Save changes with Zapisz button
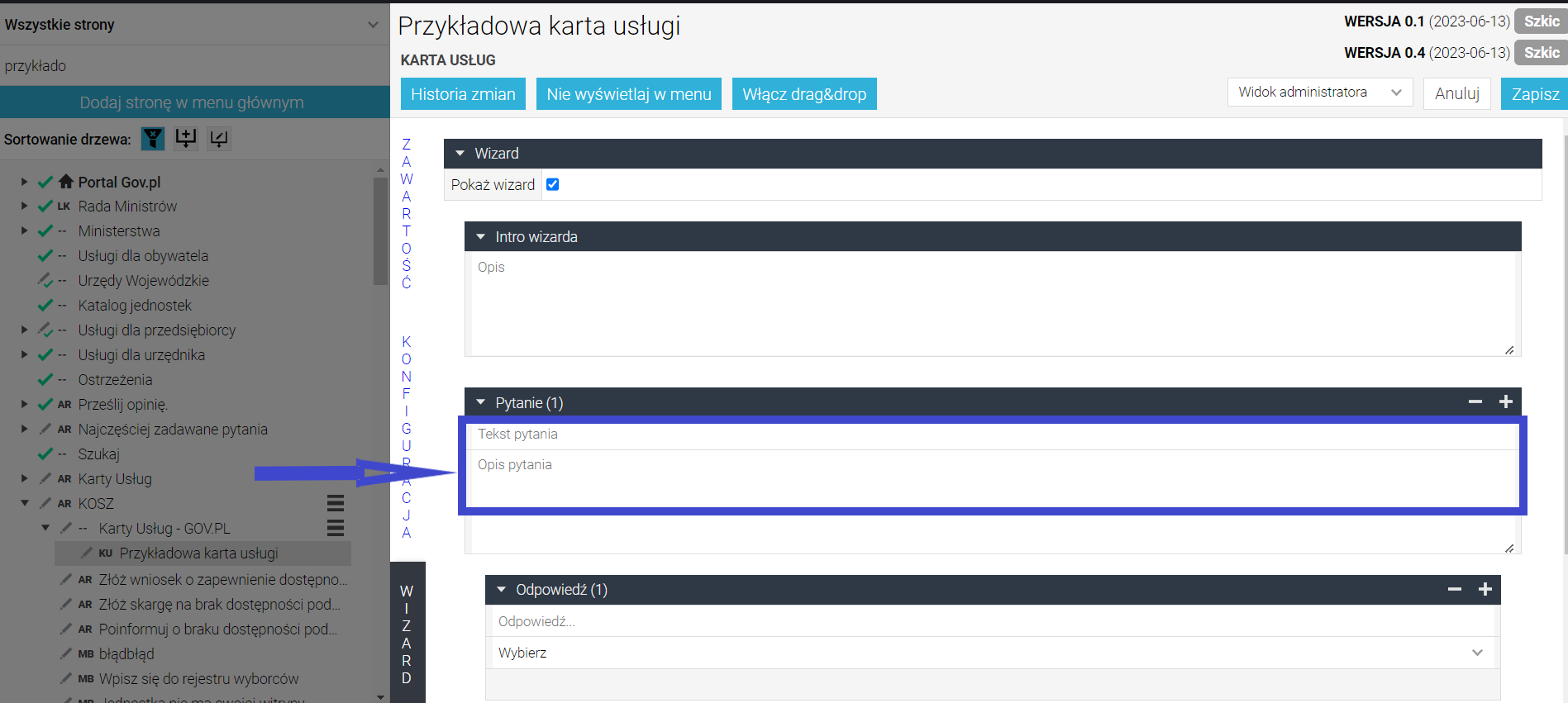 pyautogui.click(x=1535, y=94)
